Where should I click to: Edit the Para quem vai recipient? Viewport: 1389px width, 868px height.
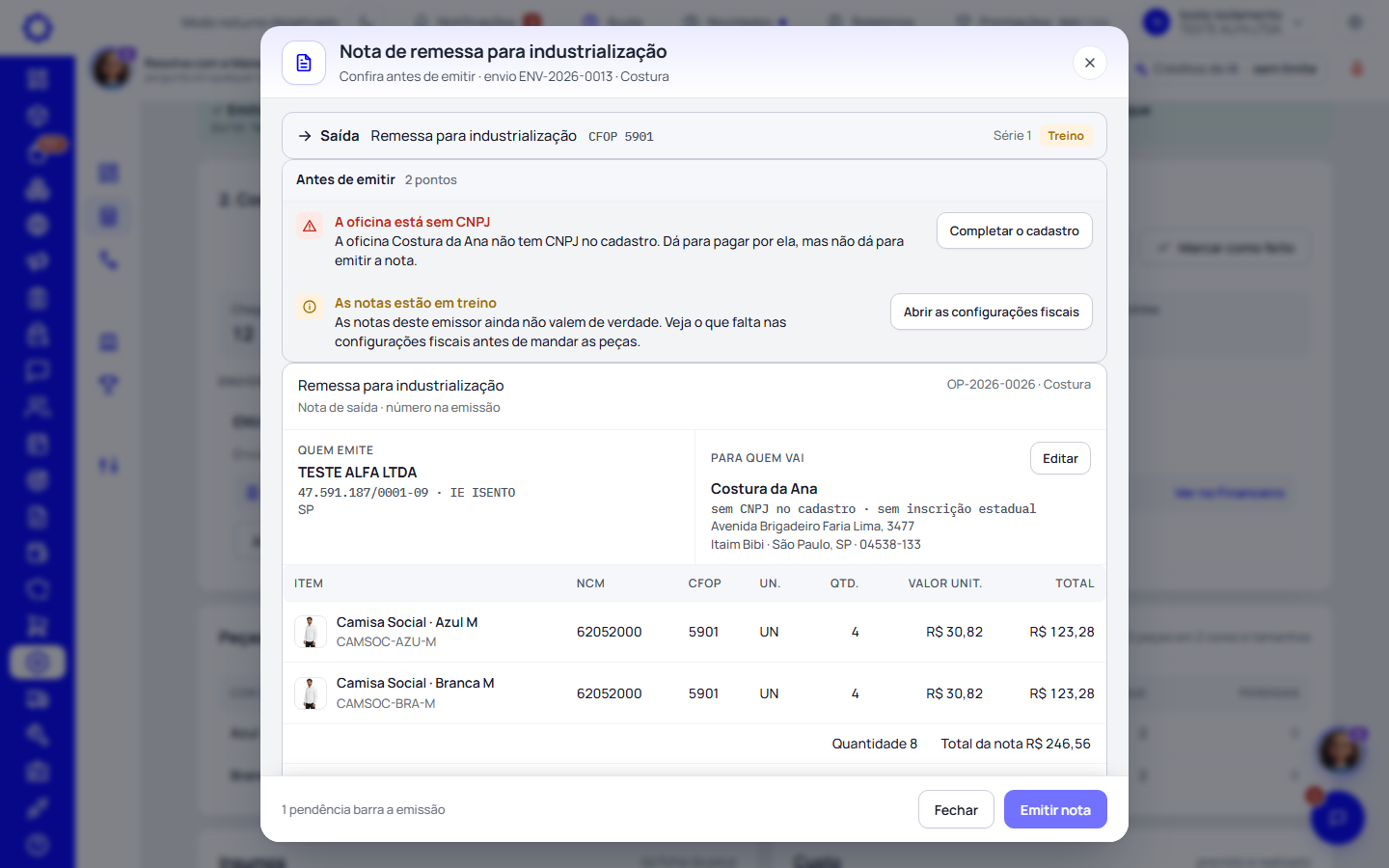pyautogui.click(x=1060, y=458)
